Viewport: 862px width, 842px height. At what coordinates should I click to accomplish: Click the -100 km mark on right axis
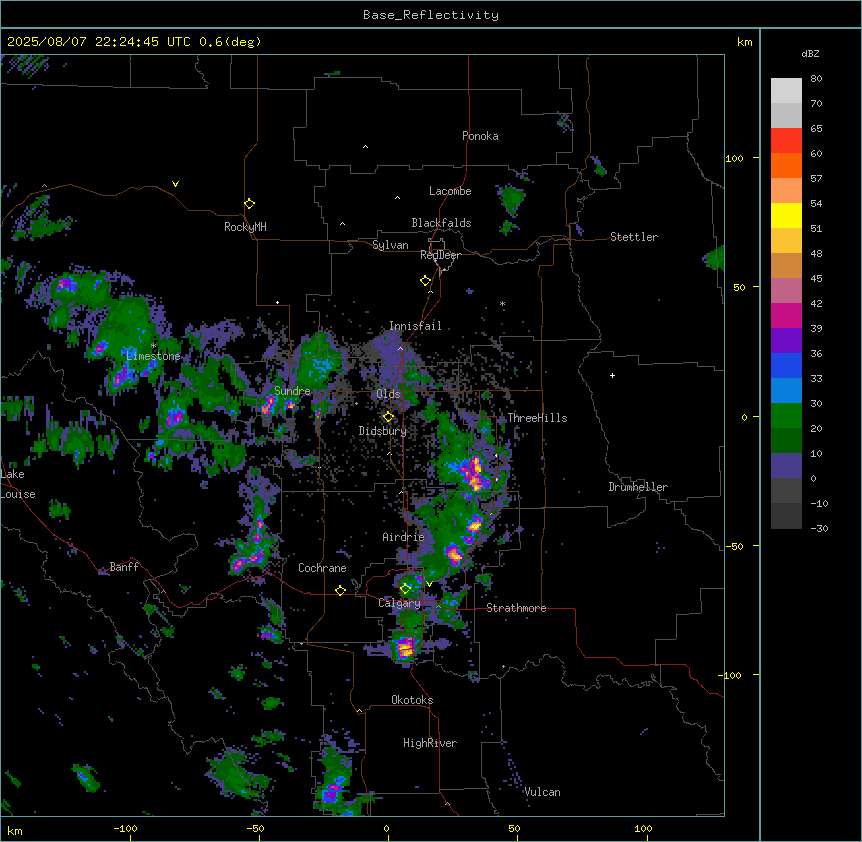[x=732, y=675]
